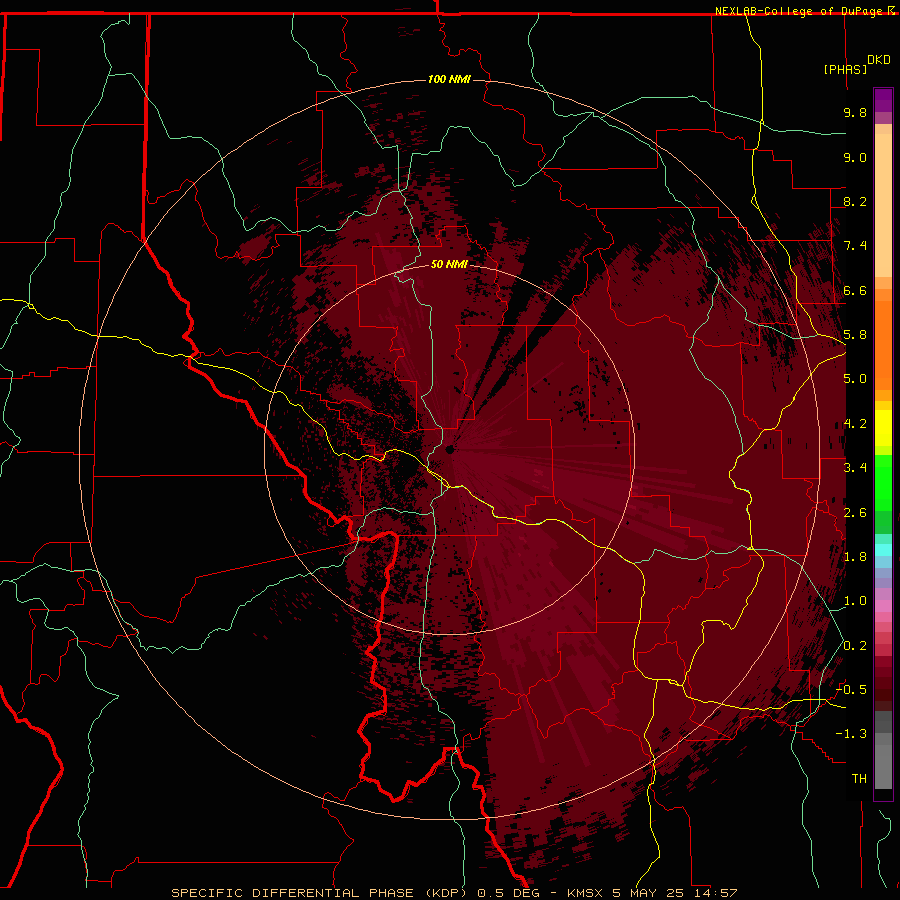Click the 7.4 value on the scale
This screenshot has height=900, width=900.
pos(855,246)
